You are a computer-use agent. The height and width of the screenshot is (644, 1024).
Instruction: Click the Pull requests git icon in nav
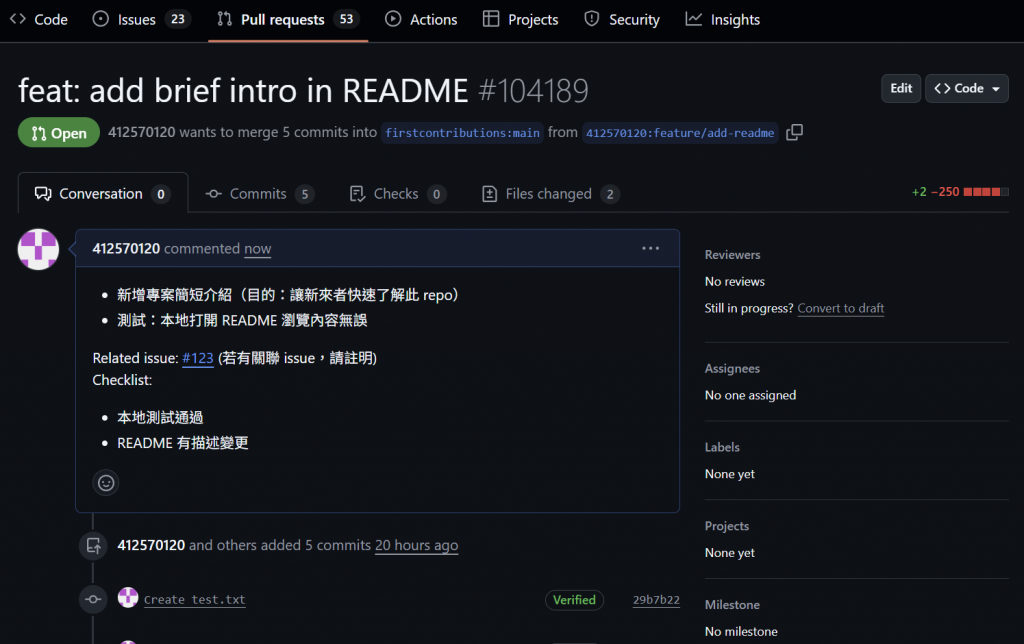pyautogui.click(x=225, y=19)
